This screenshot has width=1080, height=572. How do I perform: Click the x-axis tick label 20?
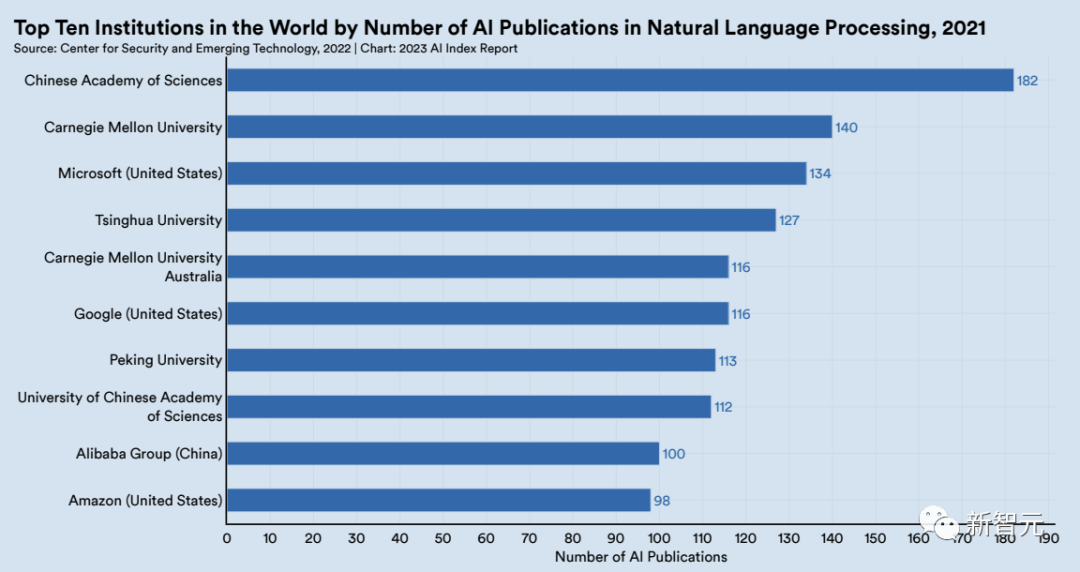(x=313, y=539)
